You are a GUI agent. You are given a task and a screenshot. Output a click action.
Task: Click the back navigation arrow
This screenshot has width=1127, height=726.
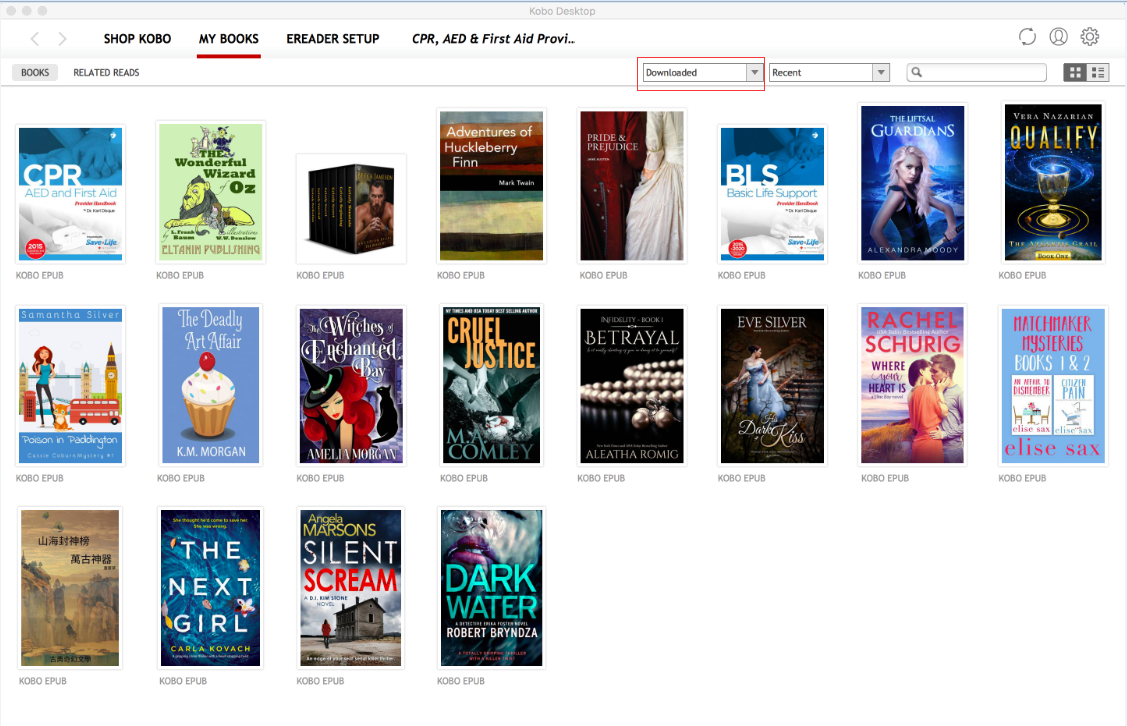coord(36,37)
